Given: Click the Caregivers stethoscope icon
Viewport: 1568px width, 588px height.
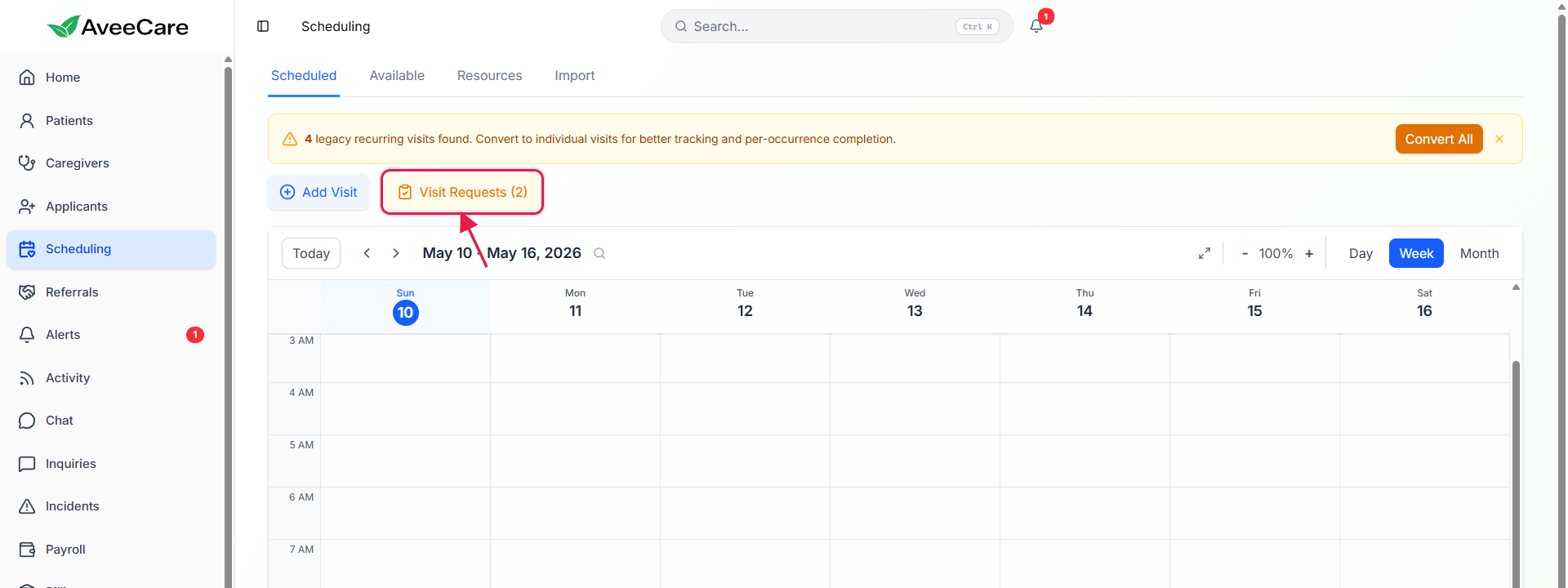Looking at the screenshot, I should click(27, 163).
